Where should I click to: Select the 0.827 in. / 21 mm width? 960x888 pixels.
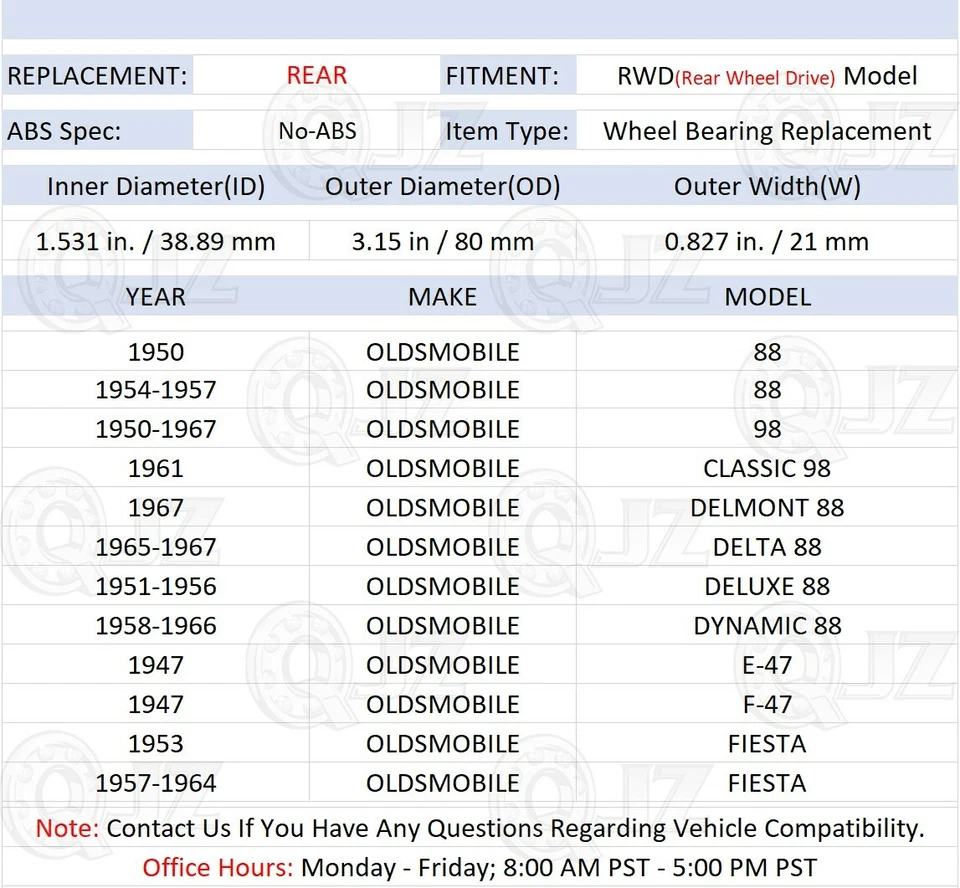(767, 241)
